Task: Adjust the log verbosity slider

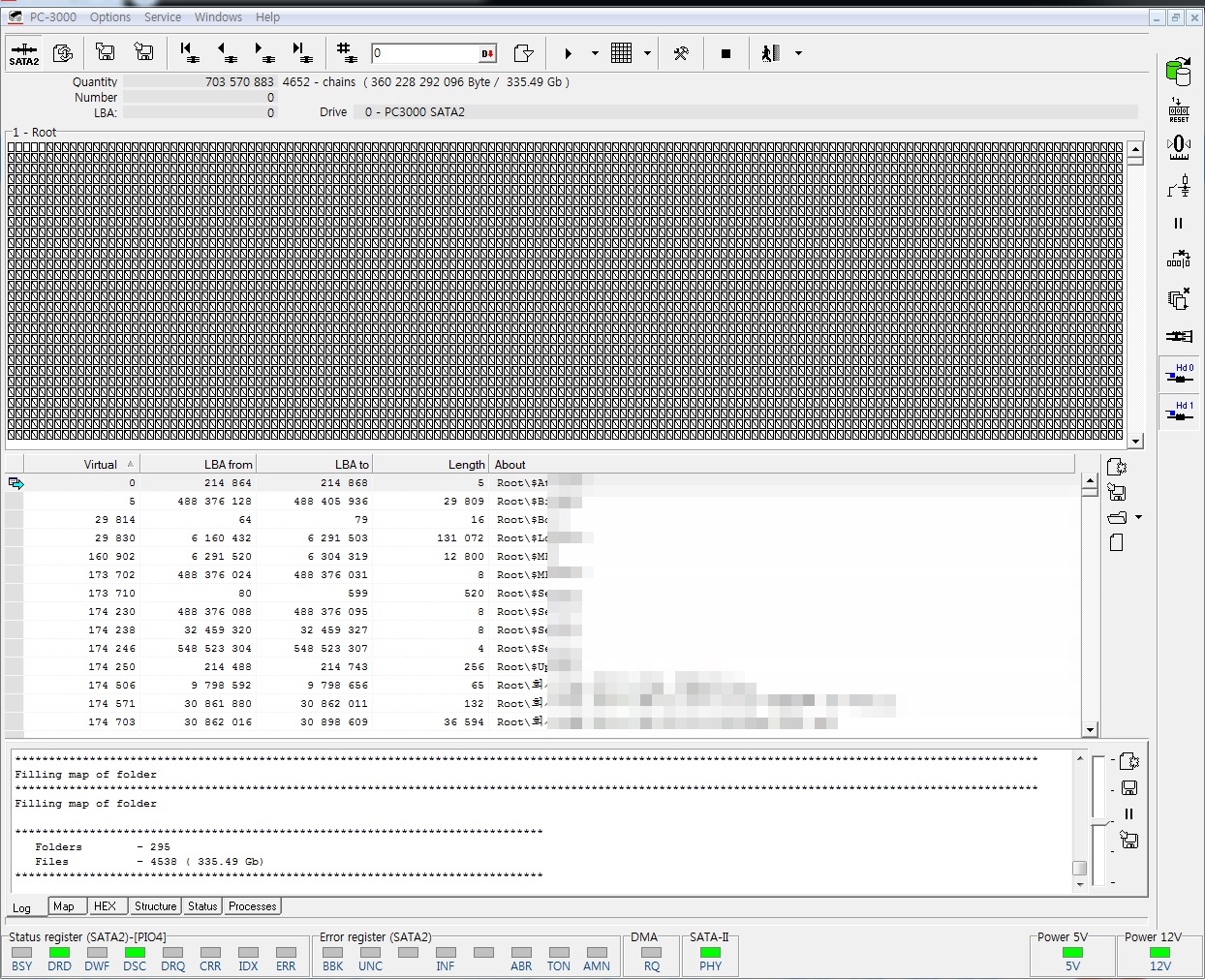Action: pos(1099,823)
